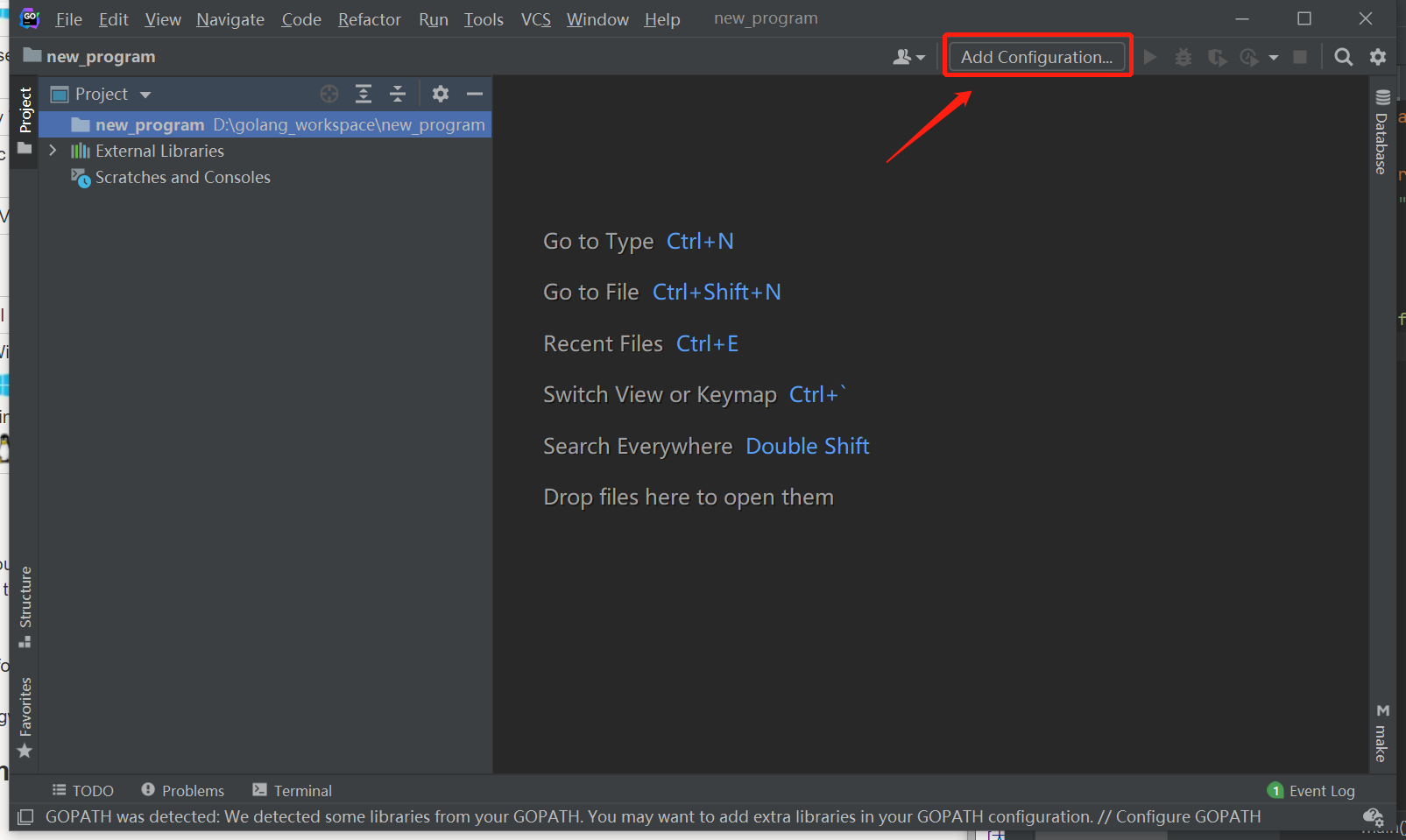Click the Profiler run icon
1406x840 pixels.
click(x=1249, y=57)
